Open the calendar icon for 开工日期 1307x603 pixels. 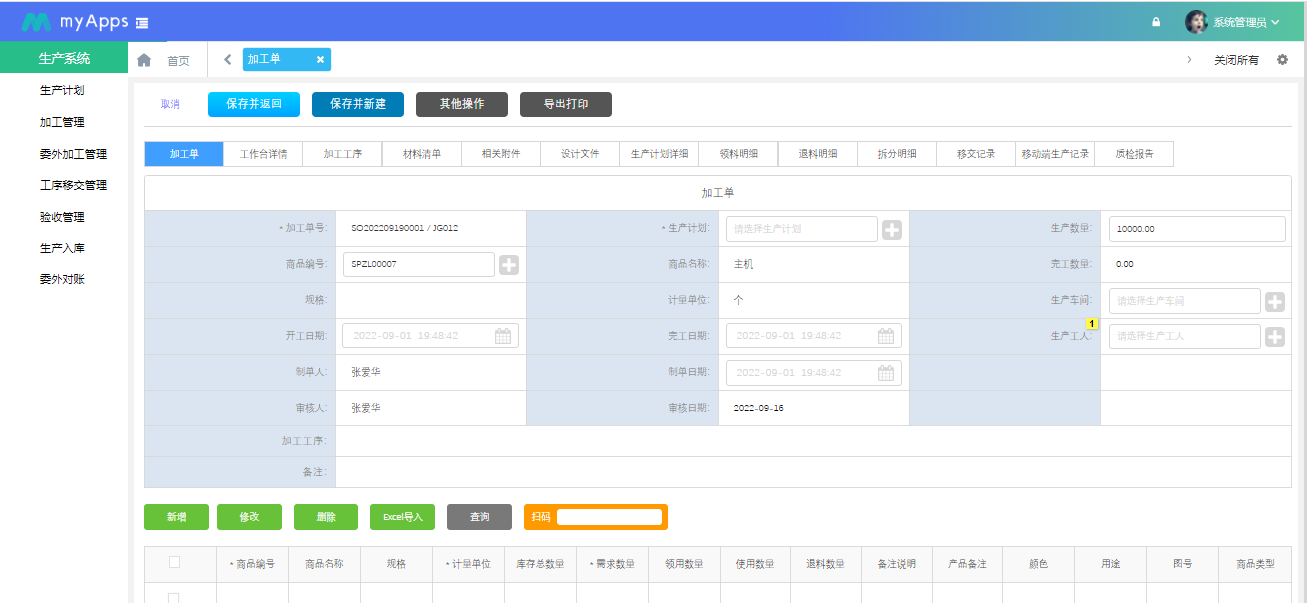coord(503,336)
